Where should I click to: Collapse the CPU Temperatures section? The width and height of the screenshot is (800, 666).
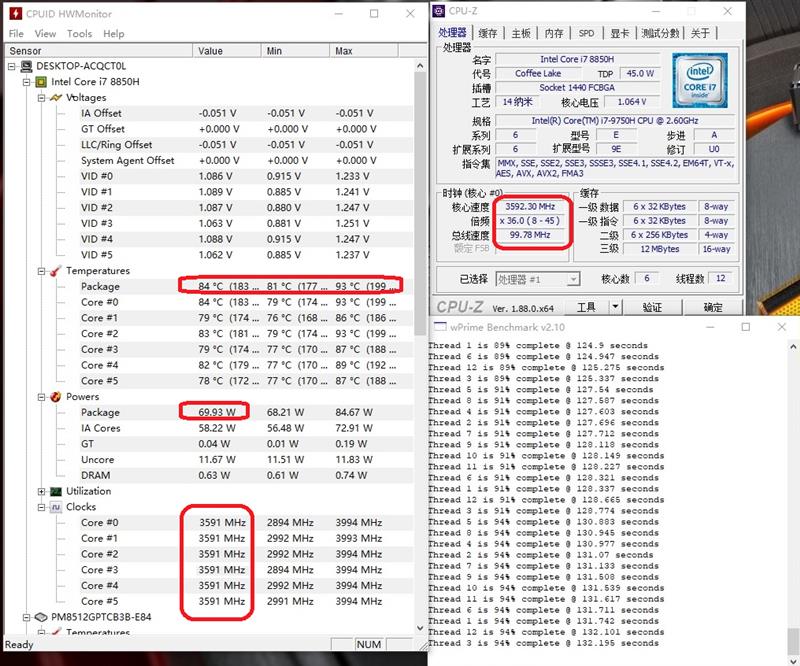click(x=41, y=271)
